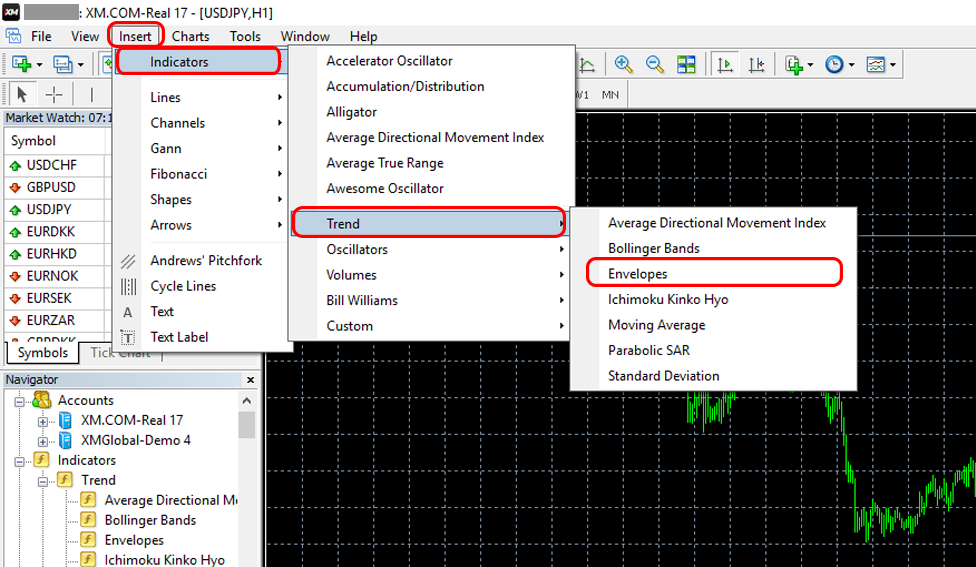The height and width of the screenshot is (567, 976).
Task: Open the Templates dropdown arrow
Action: (x=893, y=65)
